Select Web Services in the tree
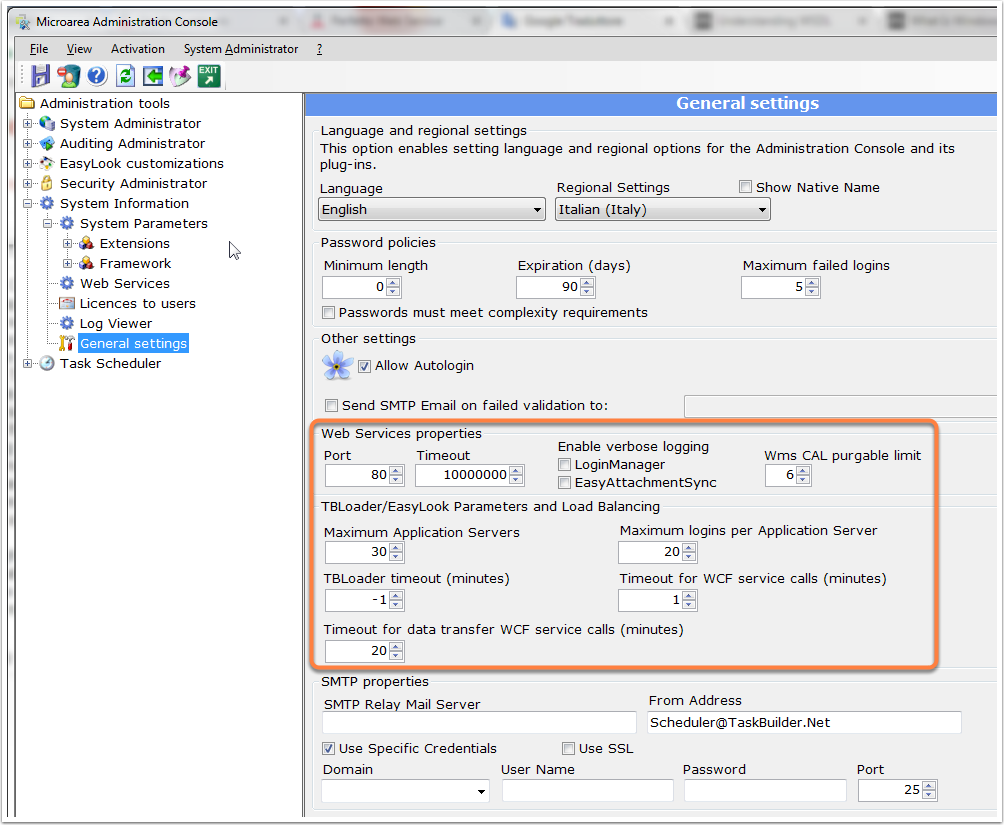Screen dimensions: 1004x825 pyautogui.click(x=125, y=283)
